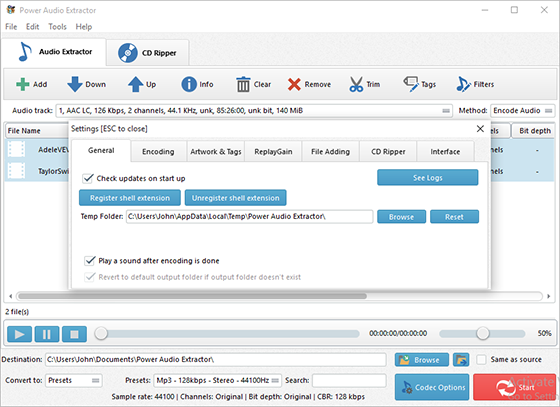The image size is (560, 407).
Task: Click the Bit depth column header
Action: click(535, 131)
